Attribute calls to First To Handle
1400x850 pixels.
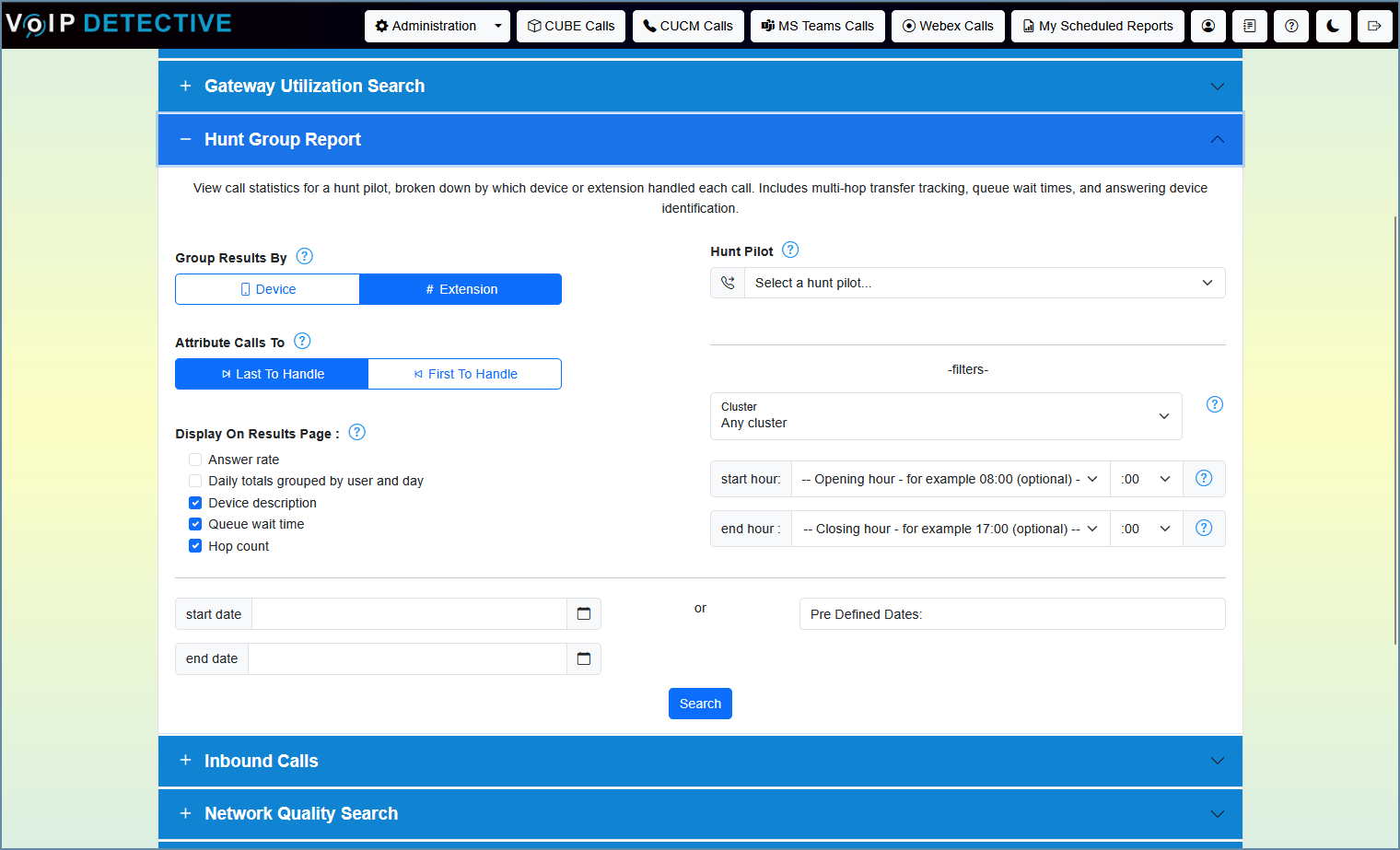tap(465, 374)
